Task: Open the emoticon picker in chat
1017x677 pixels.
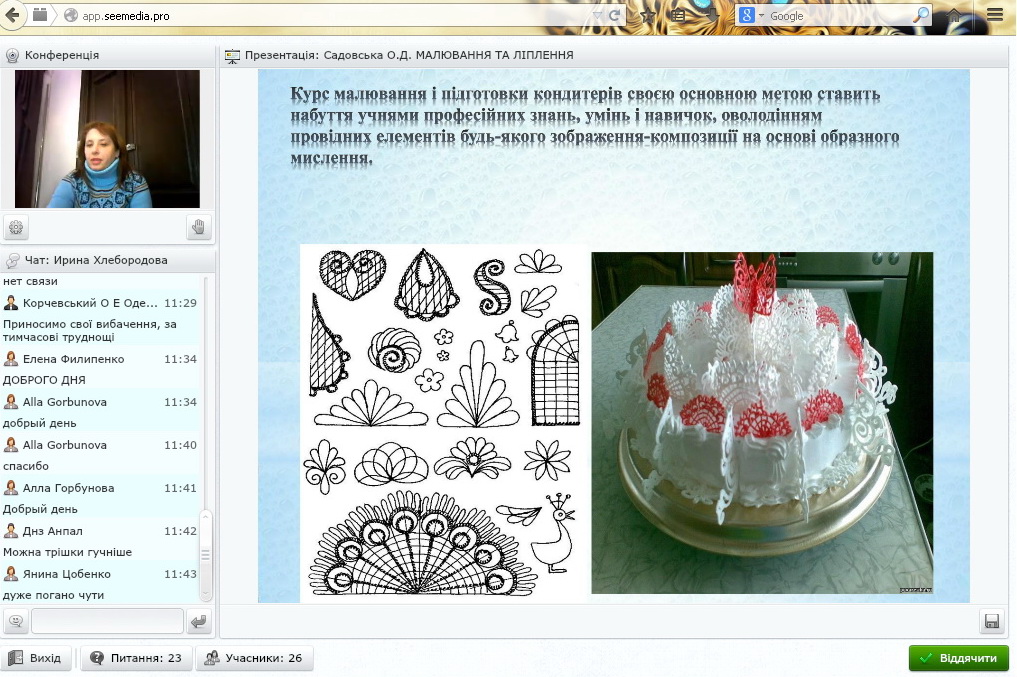Action: (16, 622)
